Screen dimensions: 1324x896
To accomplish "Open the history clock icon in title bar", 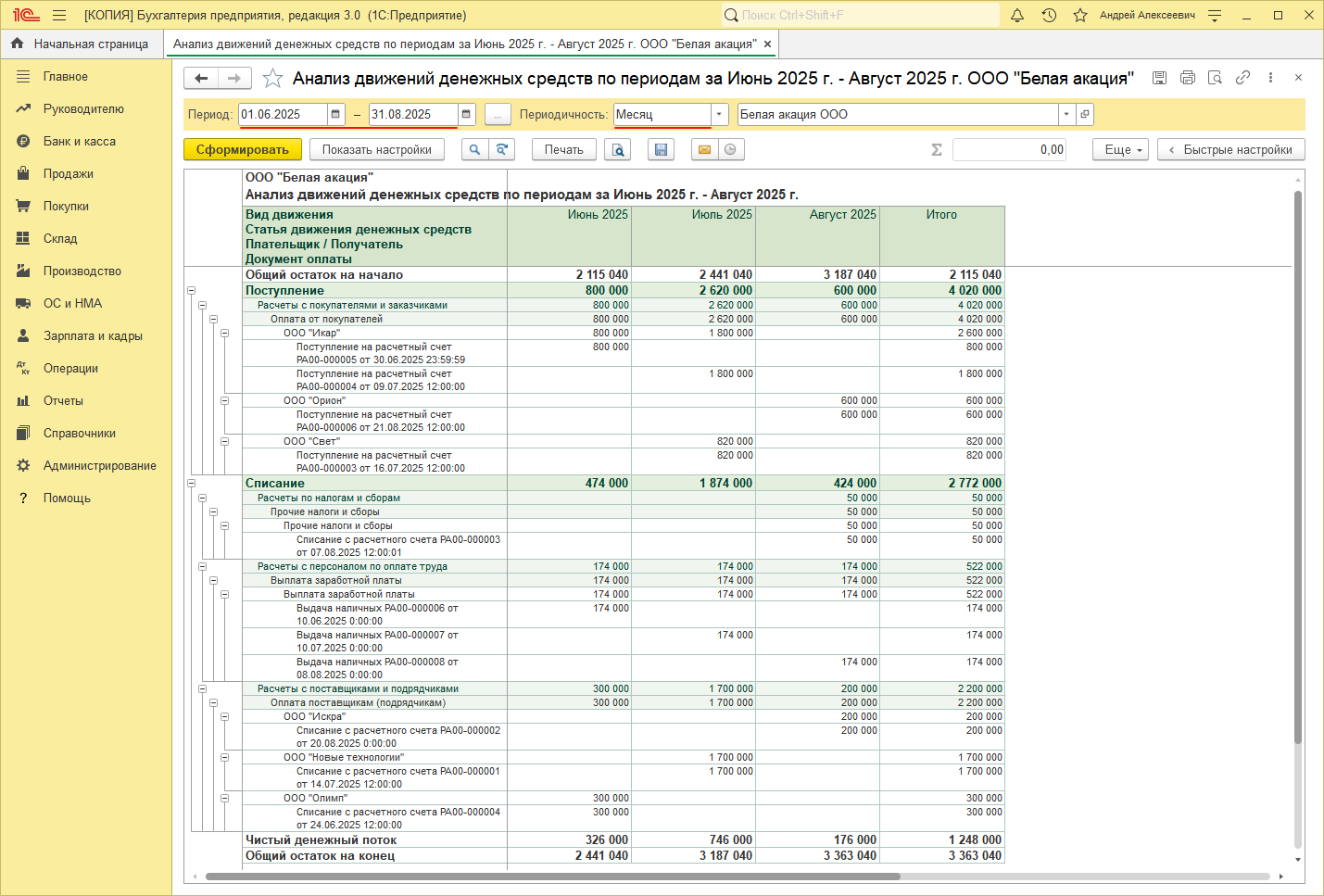I will [x=1049, y=15].
